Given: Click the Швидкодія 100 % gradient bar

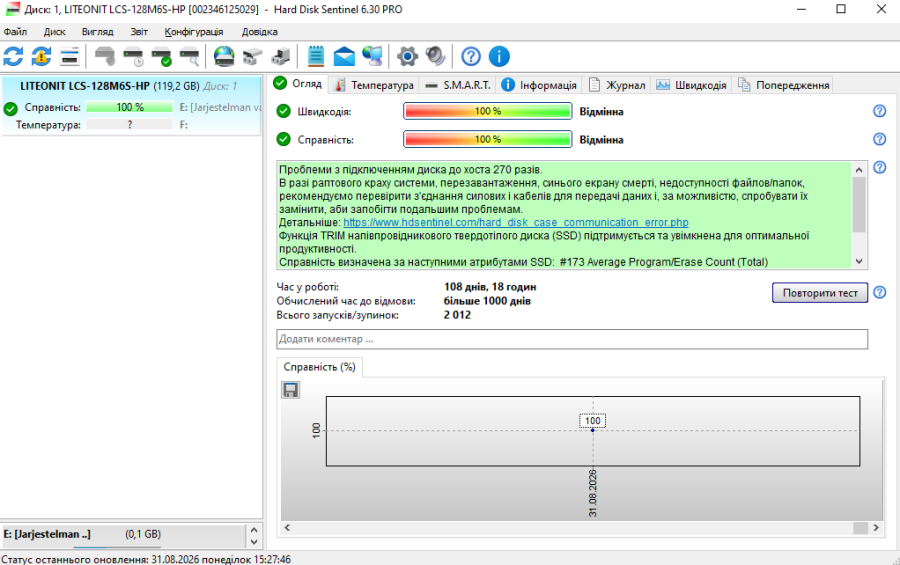Looking at the screenshot, I should pyautogui.click(x=487, y=111).
